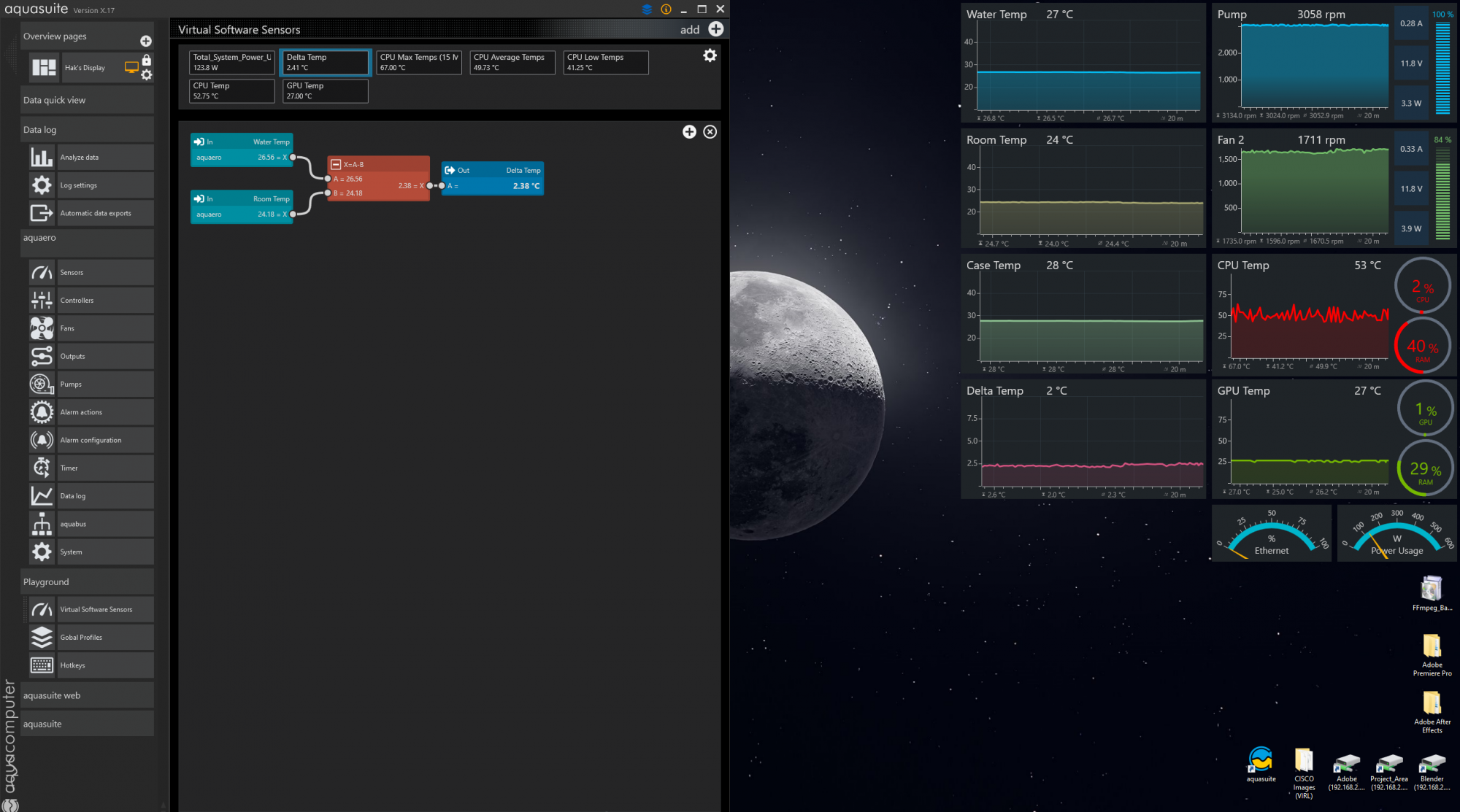
Task: Toggle lock on Hak's Display page
Action: [x=147, y=61]
